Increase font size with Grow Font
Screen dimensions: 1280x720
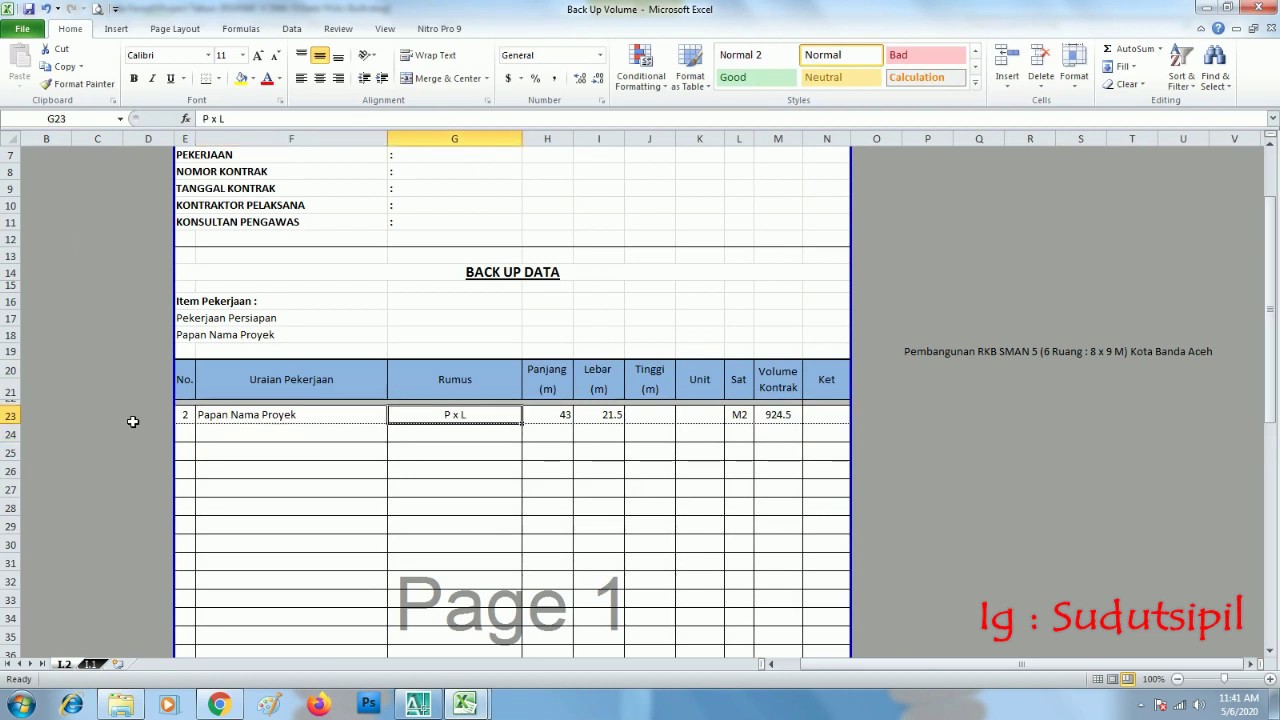coord(258,55)
